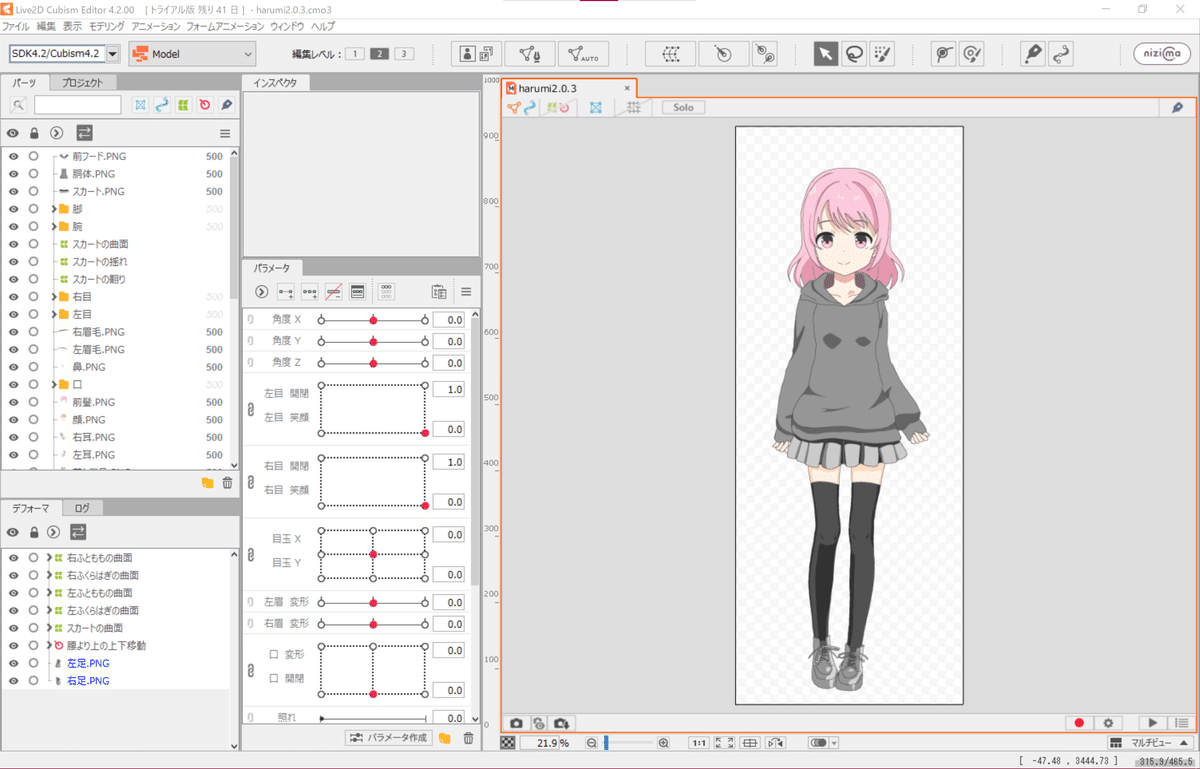This screenshot has height=769, width=1200.
Task: Switch to the プロジェクト tab
Action: [82, 83]
